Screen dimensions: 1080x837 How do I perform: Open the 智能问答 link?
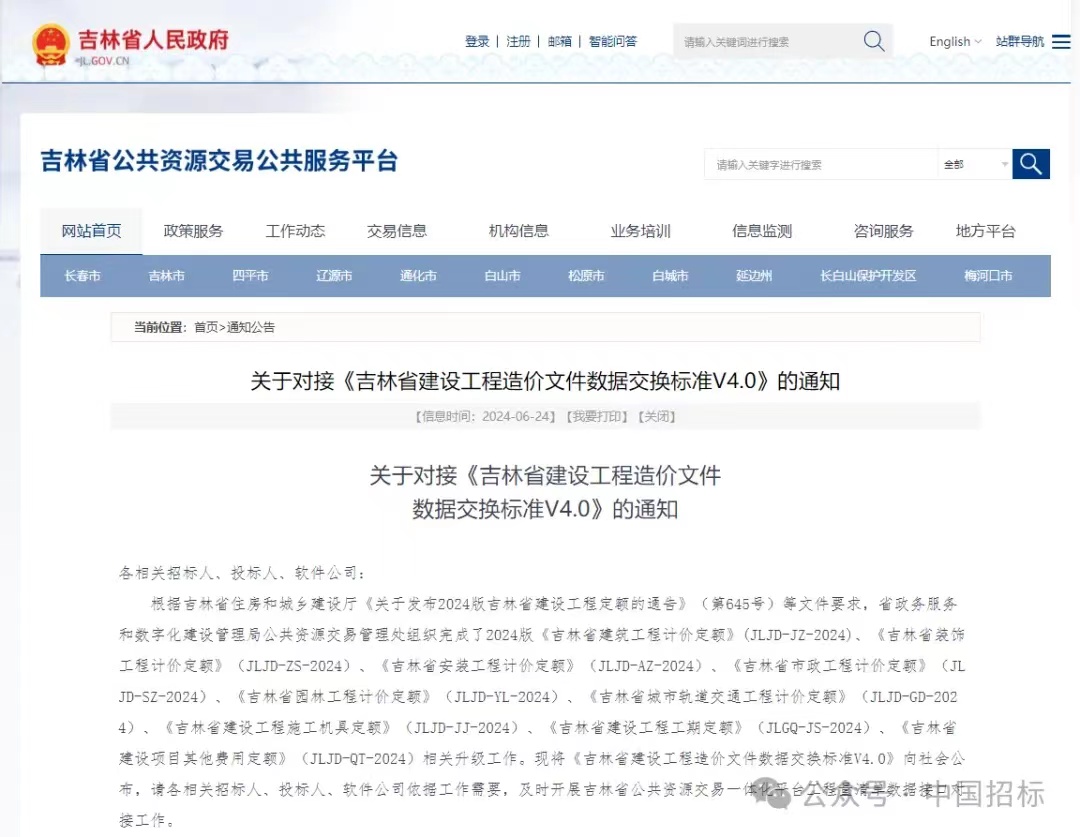tap(613, 41)
